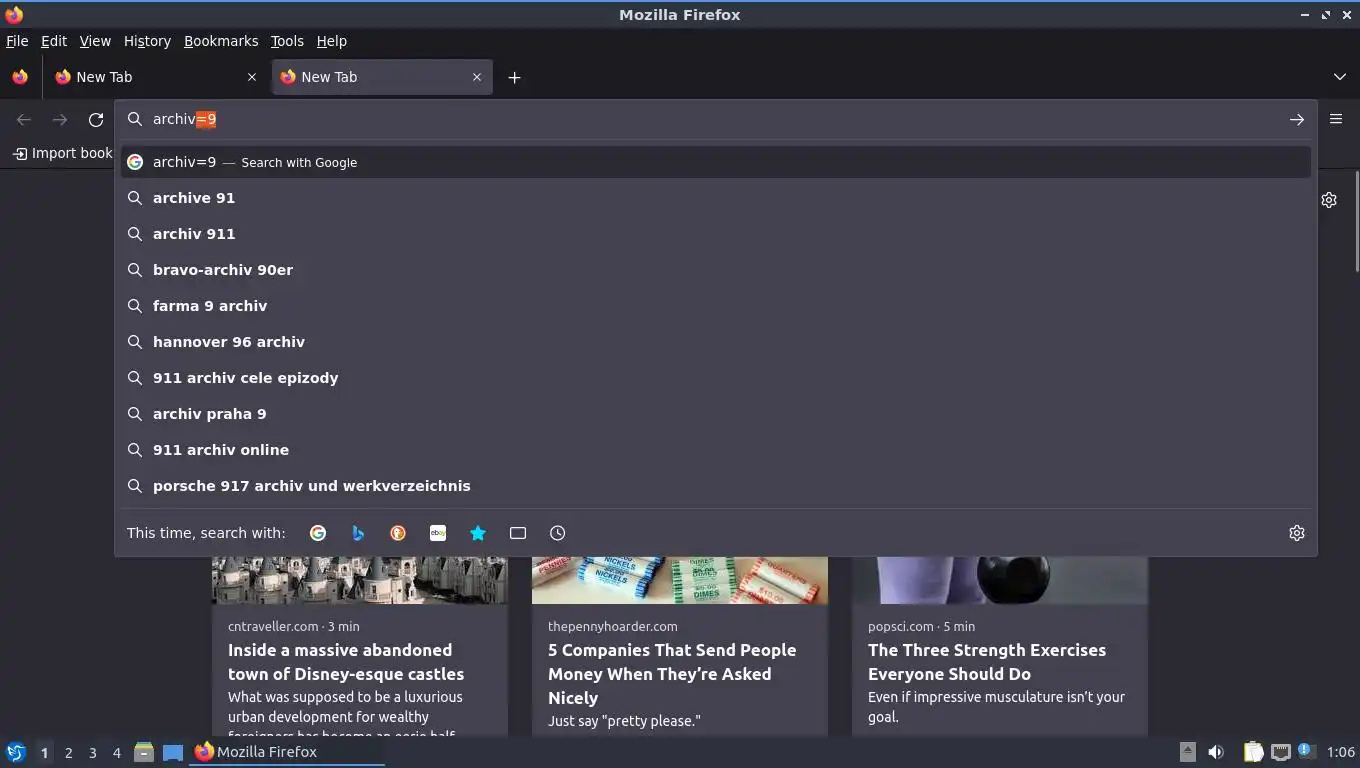Click the taskbar clock showing 1:06

(x=1341, y=752)
